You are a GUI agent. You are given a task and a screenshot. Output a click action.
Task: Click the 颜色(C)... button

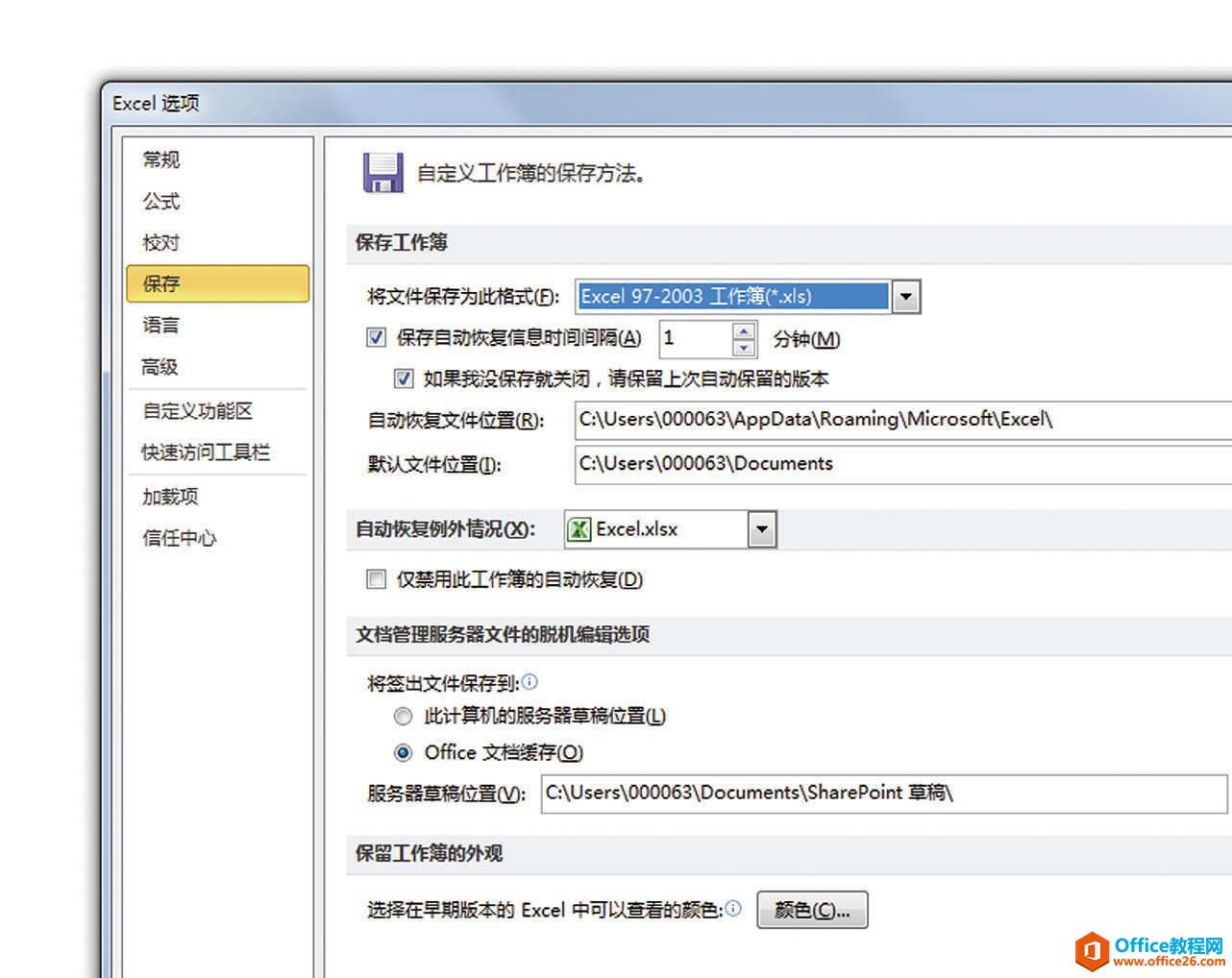(x=812, y=910)
